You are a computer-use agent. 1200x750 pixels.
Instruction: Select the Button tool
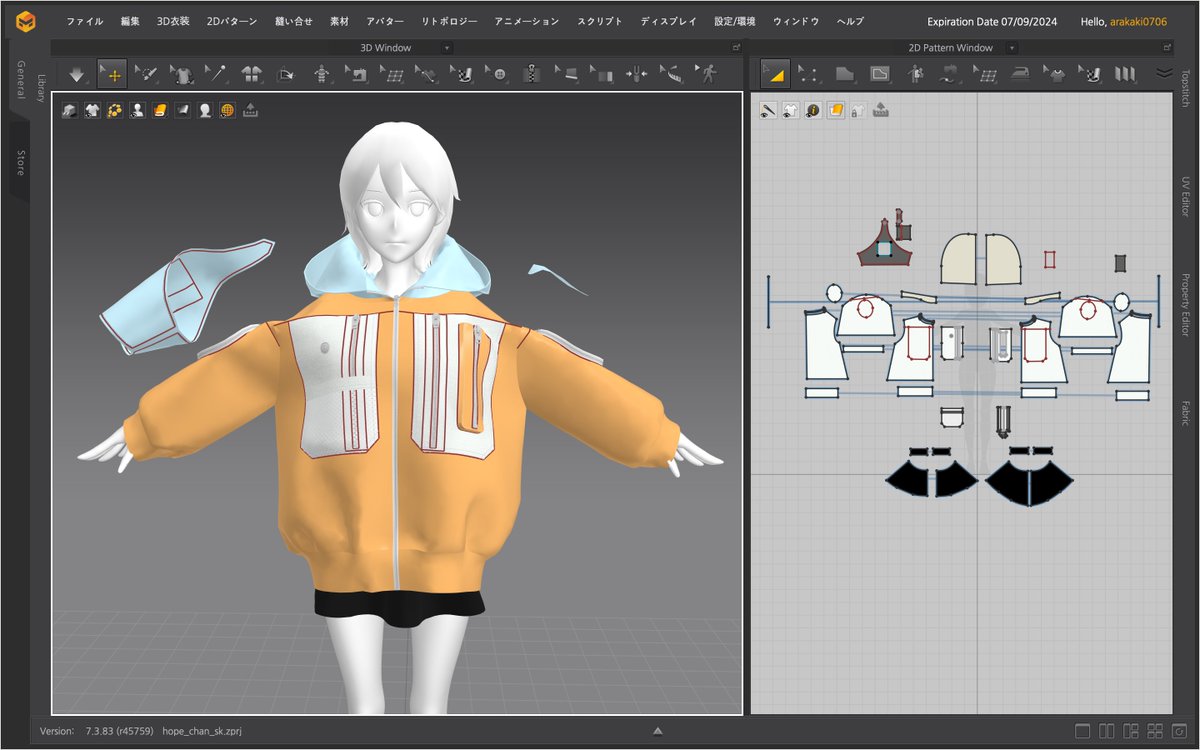(x=497, y=74)
